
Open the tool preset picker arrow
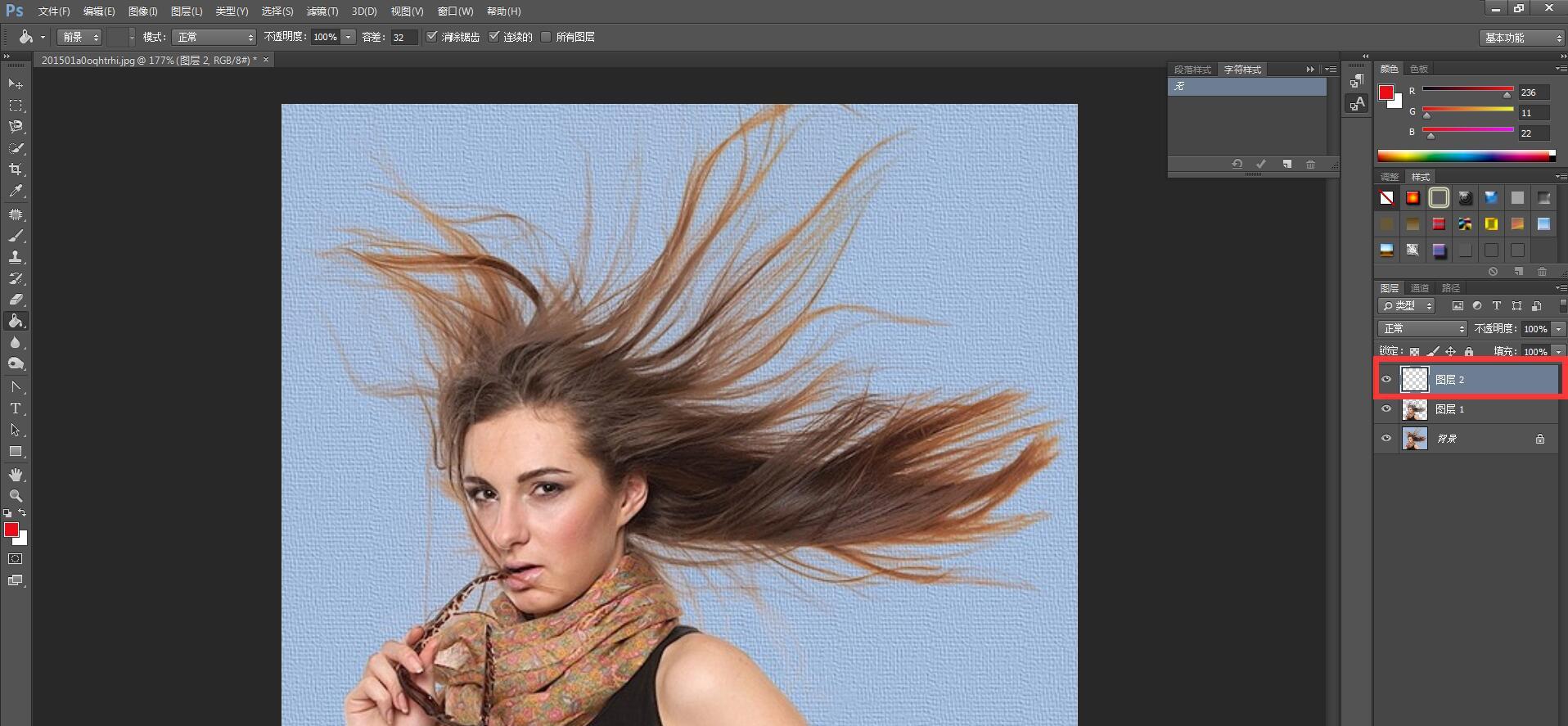43,37
